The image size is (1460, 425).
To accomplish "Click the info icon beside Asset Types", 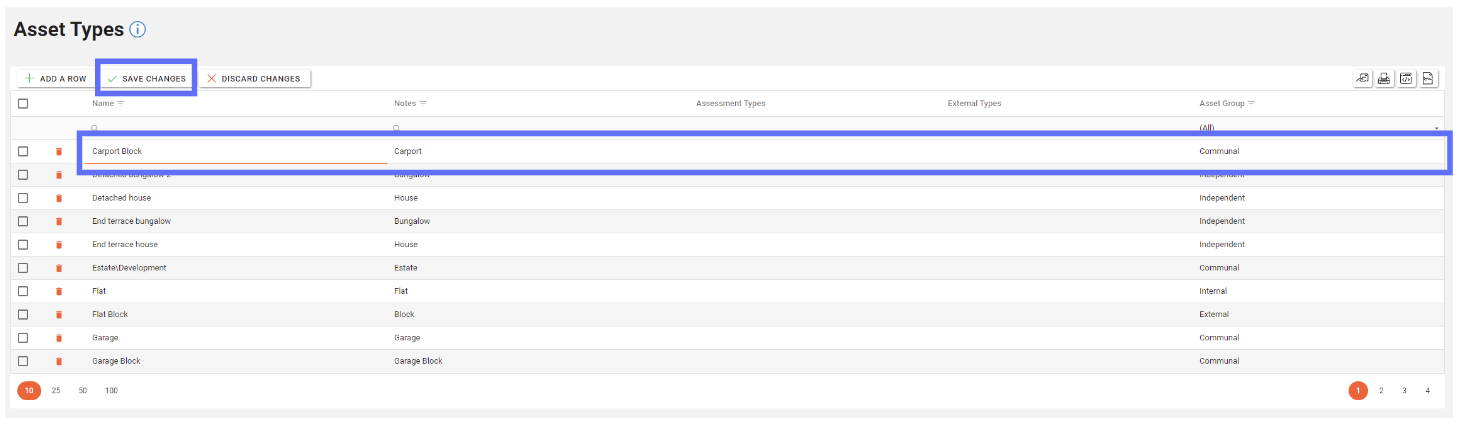I will 138,30.
